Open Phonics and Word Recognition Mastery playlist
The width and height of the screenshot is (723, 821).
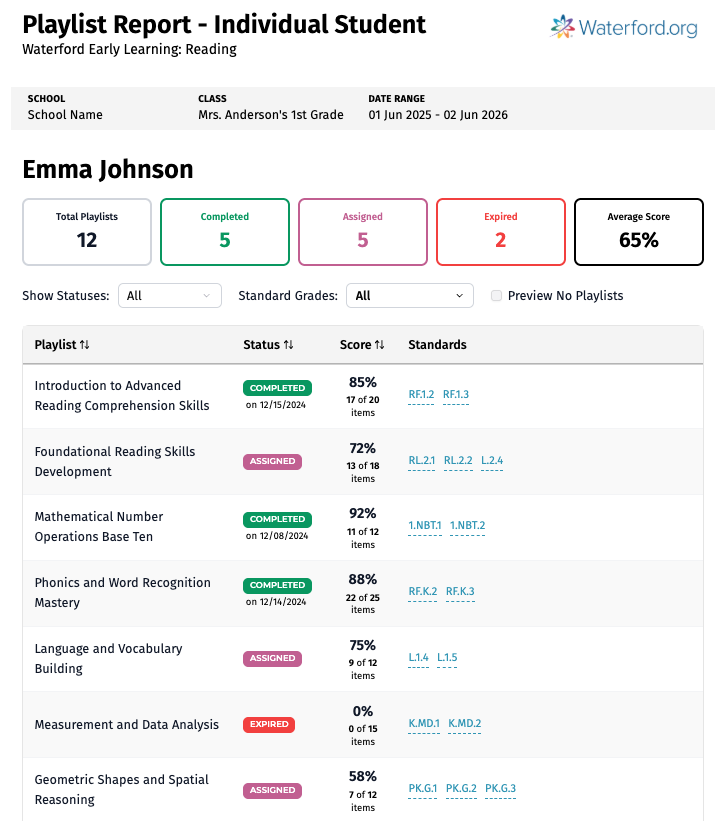click(122, 592)
